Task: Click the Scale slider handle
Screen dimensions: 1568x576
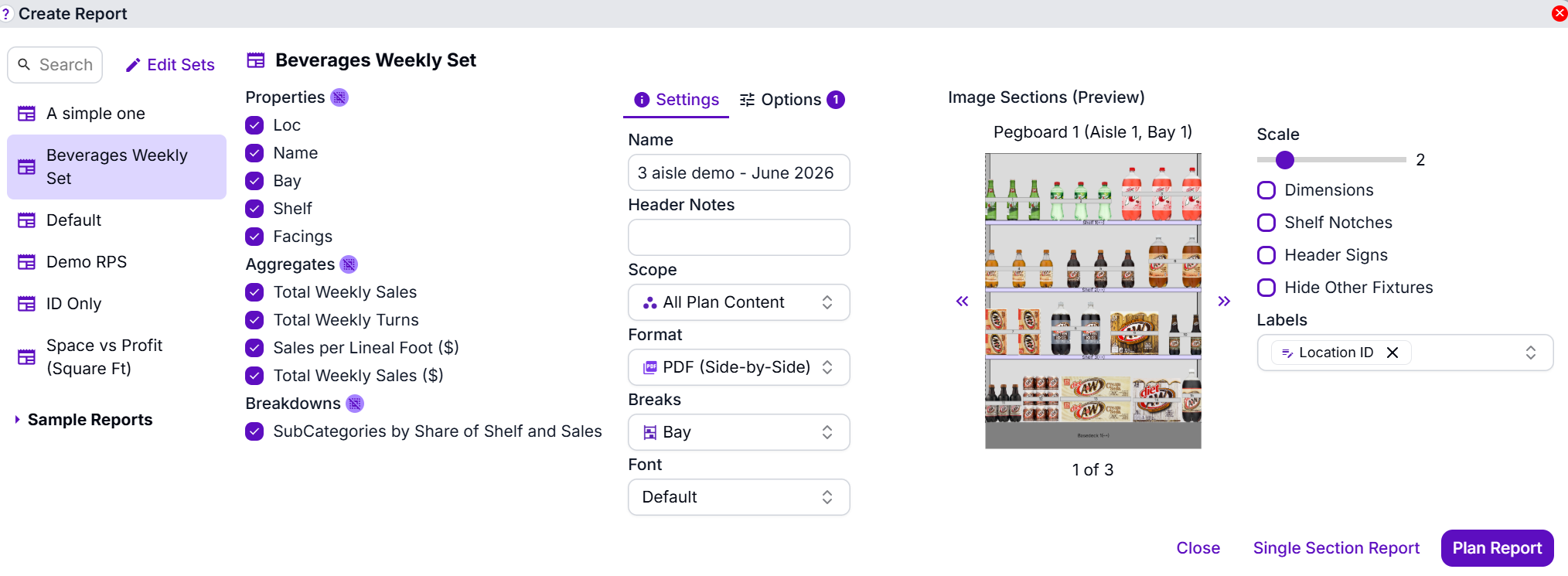Action: [1285, 160]
